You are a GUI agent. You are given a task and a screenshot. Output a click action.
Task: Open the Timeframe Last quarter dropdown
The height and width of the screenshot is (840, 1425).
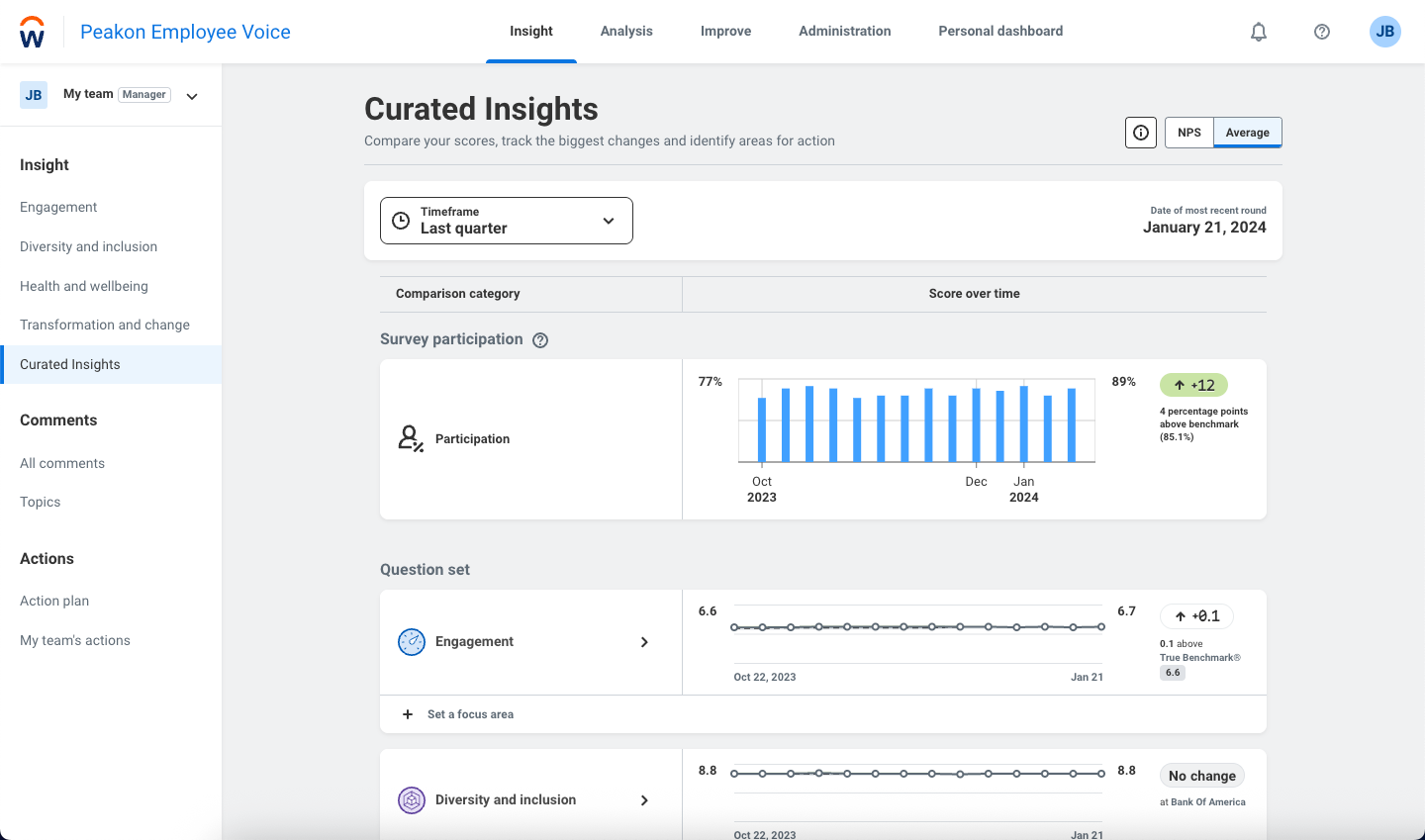point(506,221)
